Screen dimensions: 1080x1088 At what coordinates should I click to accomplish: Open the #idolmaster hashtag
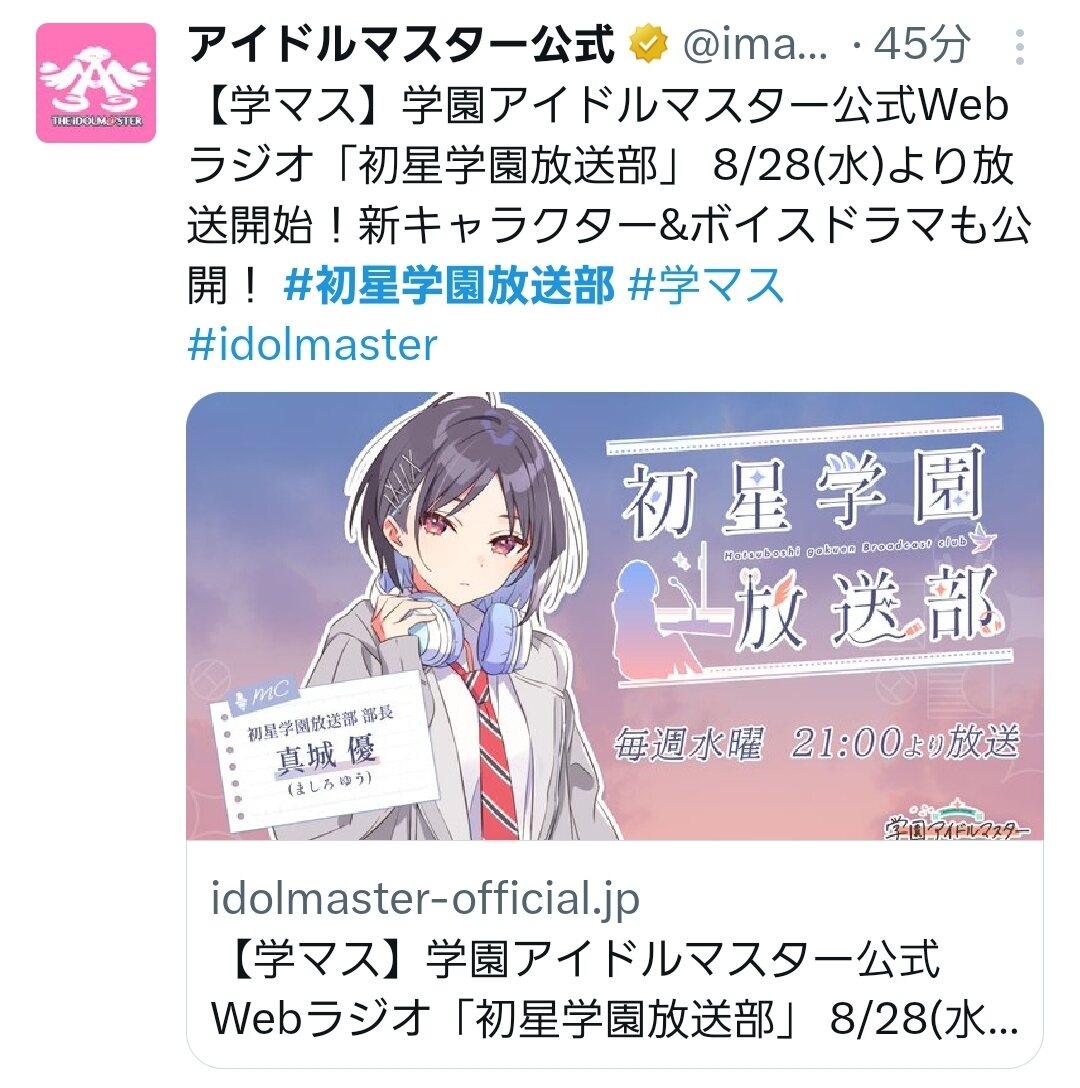click(312, 344)
